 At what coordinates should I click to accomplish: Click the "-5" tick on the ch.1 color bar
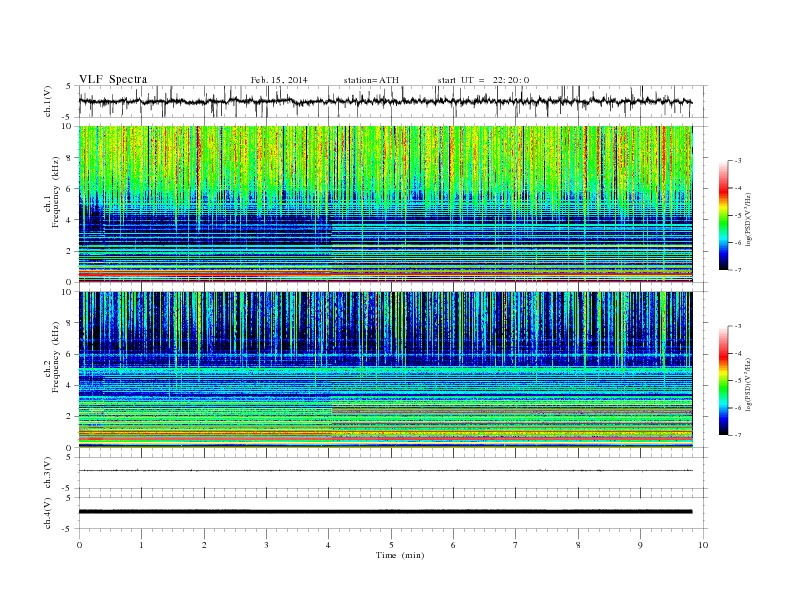[738, 216]
